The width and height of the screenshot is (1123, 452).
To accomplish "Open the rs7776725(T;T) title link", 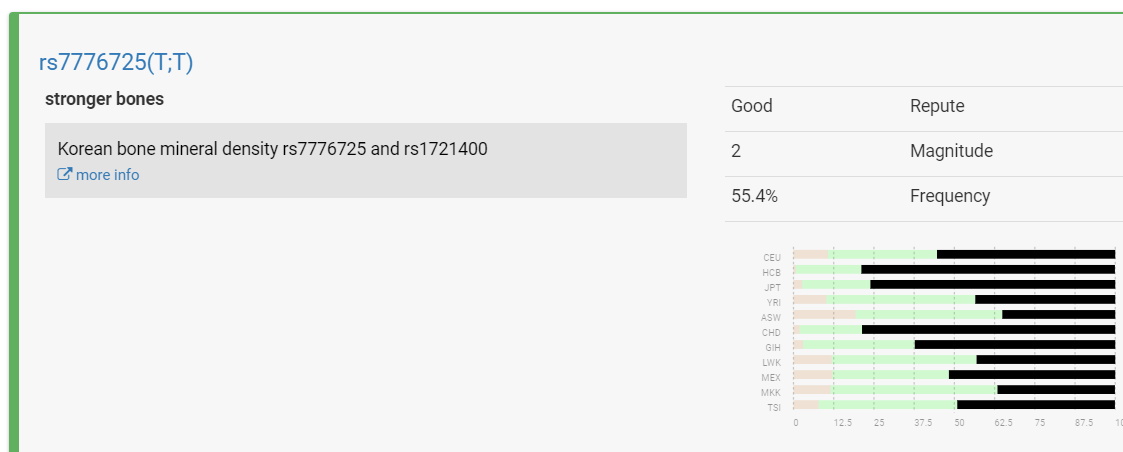I will [x=116, y=62].
